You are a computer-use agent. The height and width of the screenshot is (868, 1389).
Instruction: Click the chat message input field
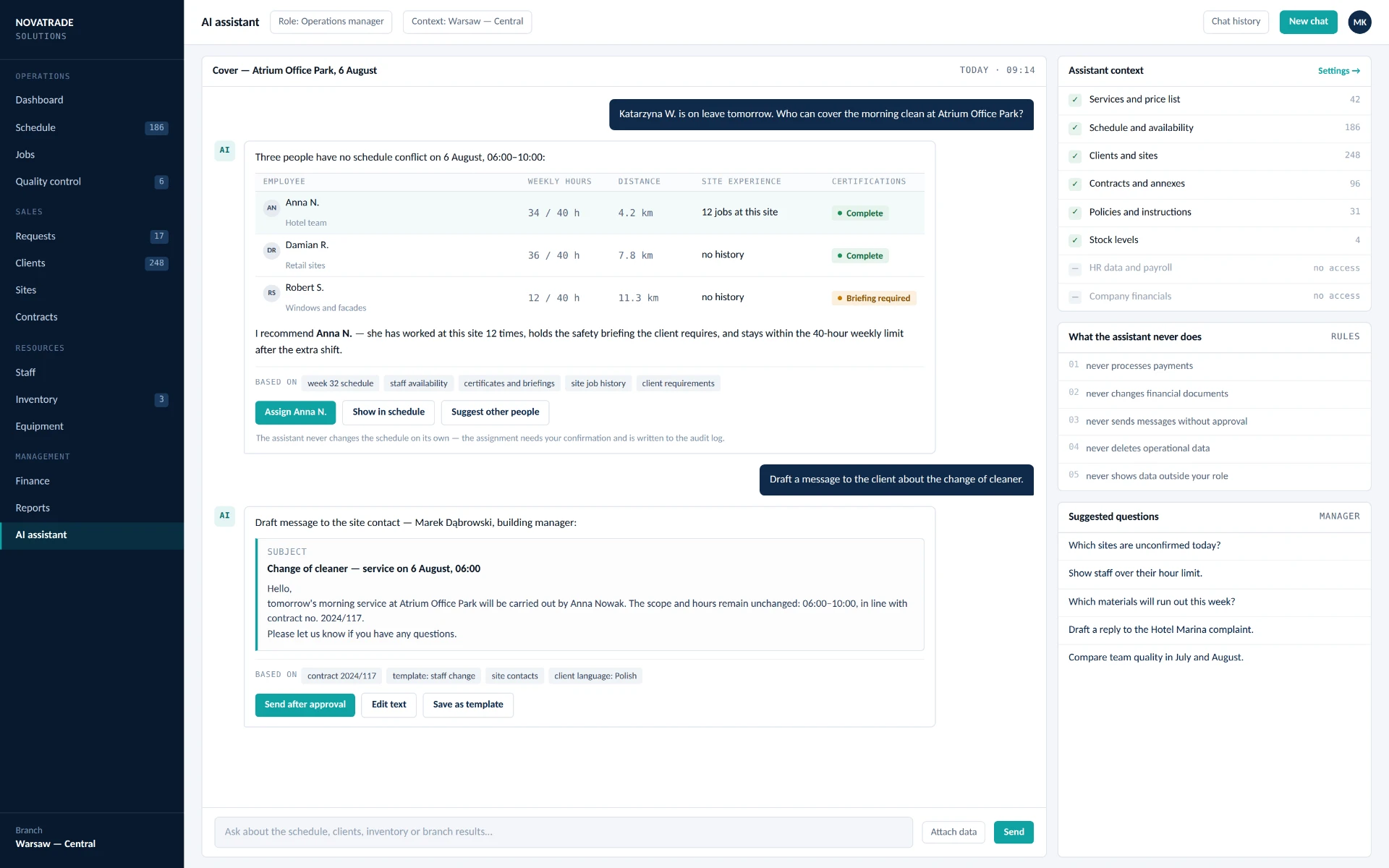[564, 833]
